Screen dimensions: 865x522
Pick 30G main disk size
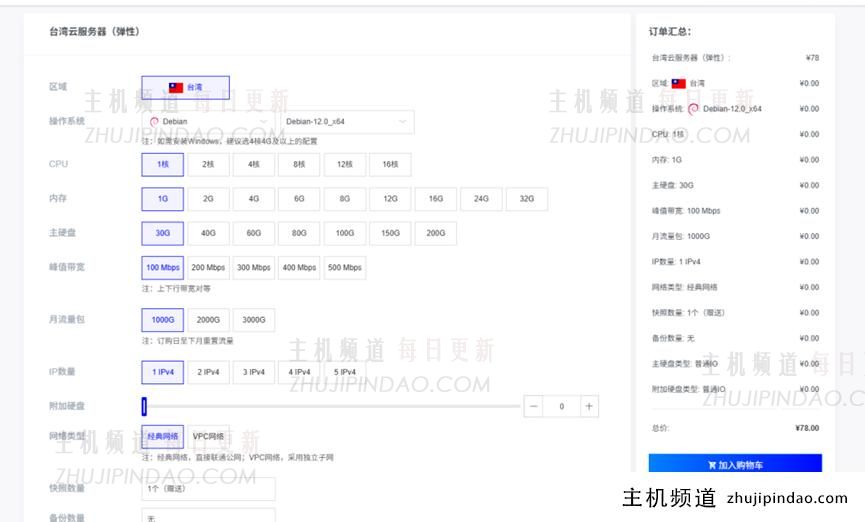[x=163, y=233]
